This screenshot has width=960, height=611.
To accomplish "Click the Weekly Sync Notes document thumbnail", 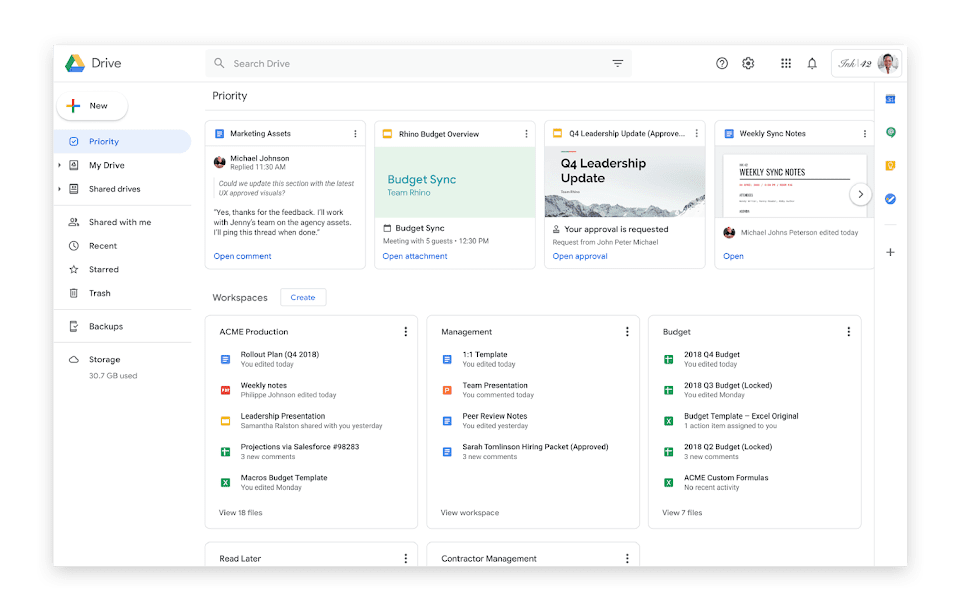I will (x=795, y=186).
